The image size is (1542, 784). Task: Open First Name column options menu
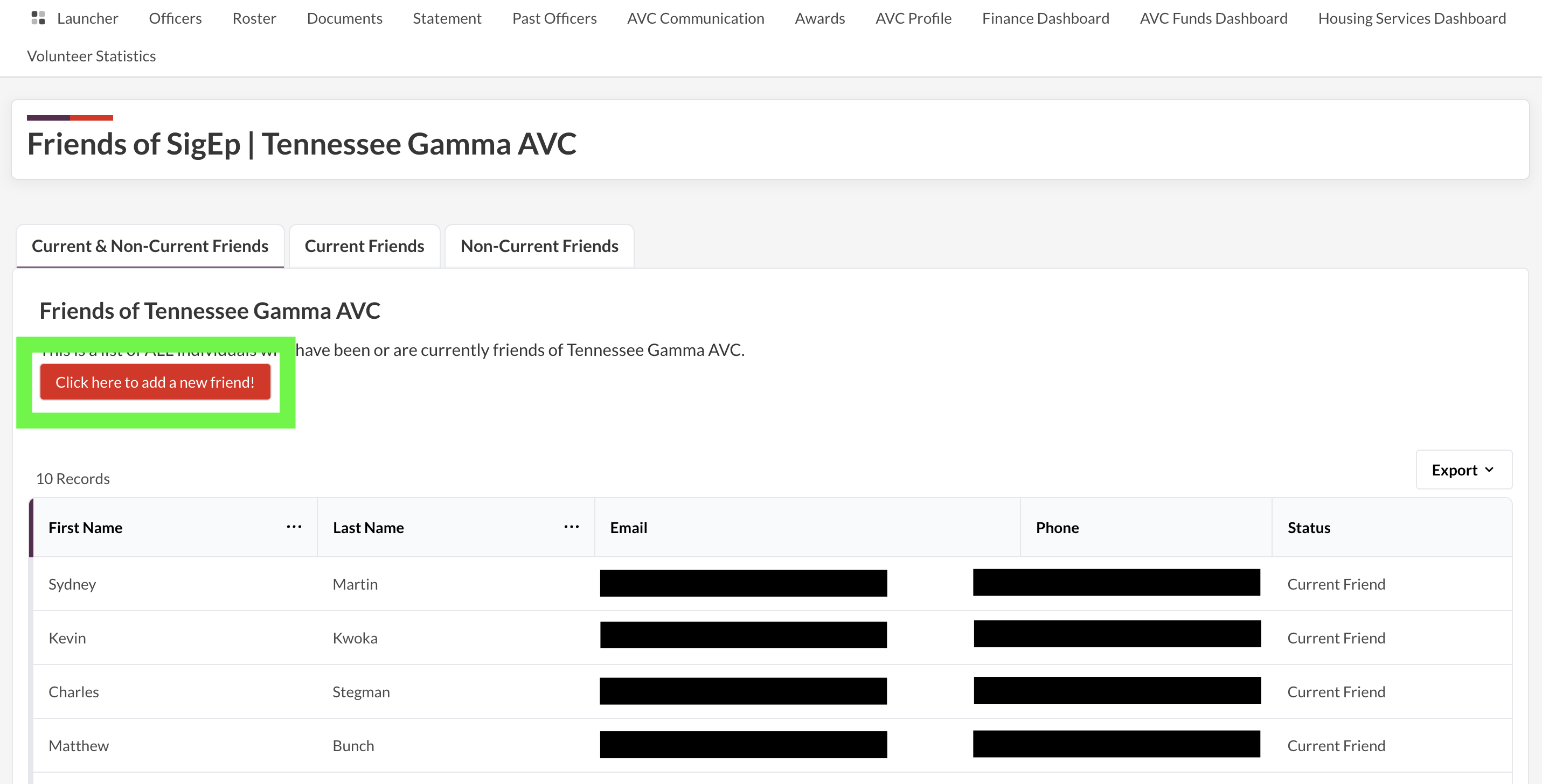pos(293,527)
